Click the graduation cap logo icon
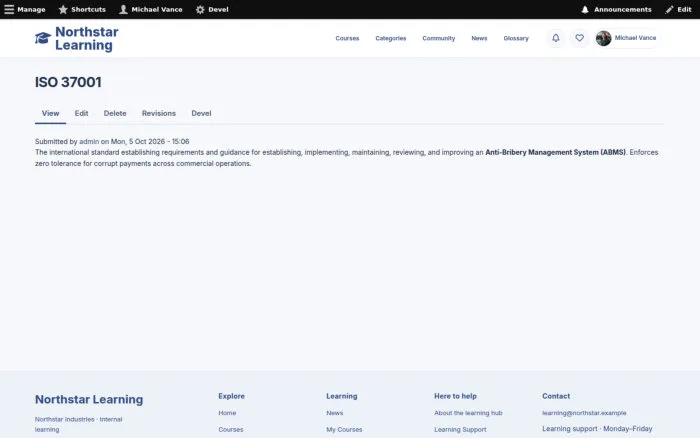 (x=43, y=38)
